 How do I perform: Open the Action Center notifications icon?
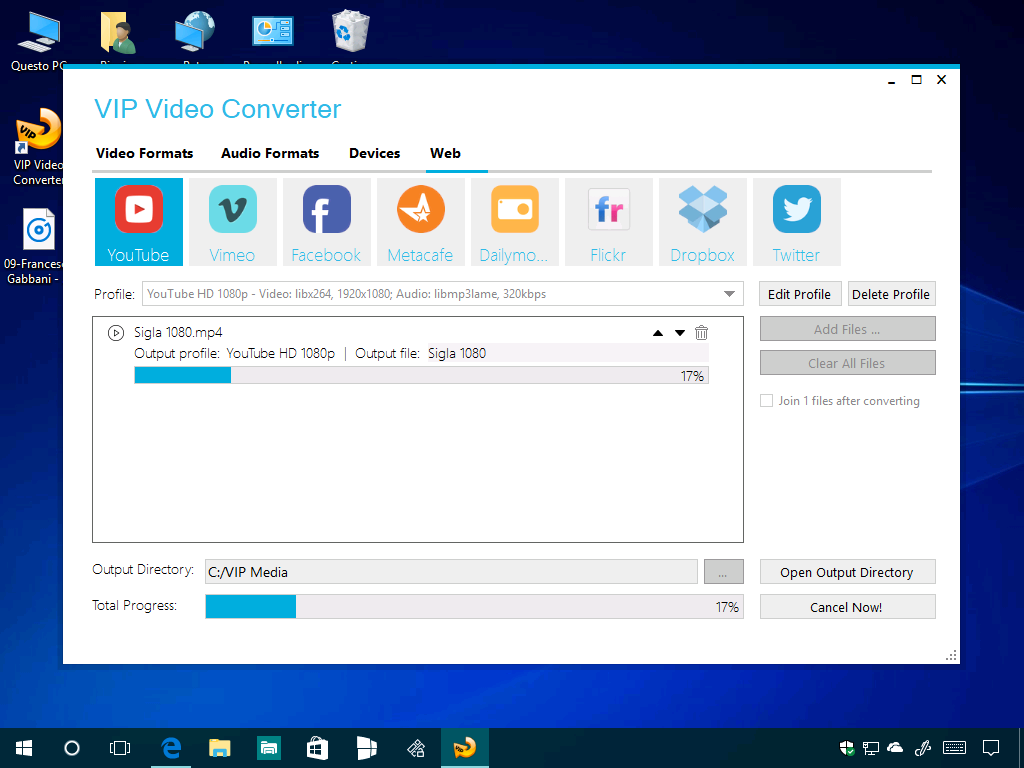click(x=991, y=748)
